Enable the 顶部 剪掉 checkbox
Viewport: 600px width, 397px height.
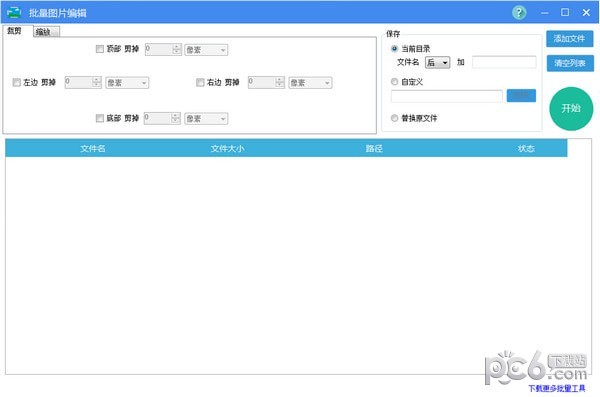coord(99,49)
